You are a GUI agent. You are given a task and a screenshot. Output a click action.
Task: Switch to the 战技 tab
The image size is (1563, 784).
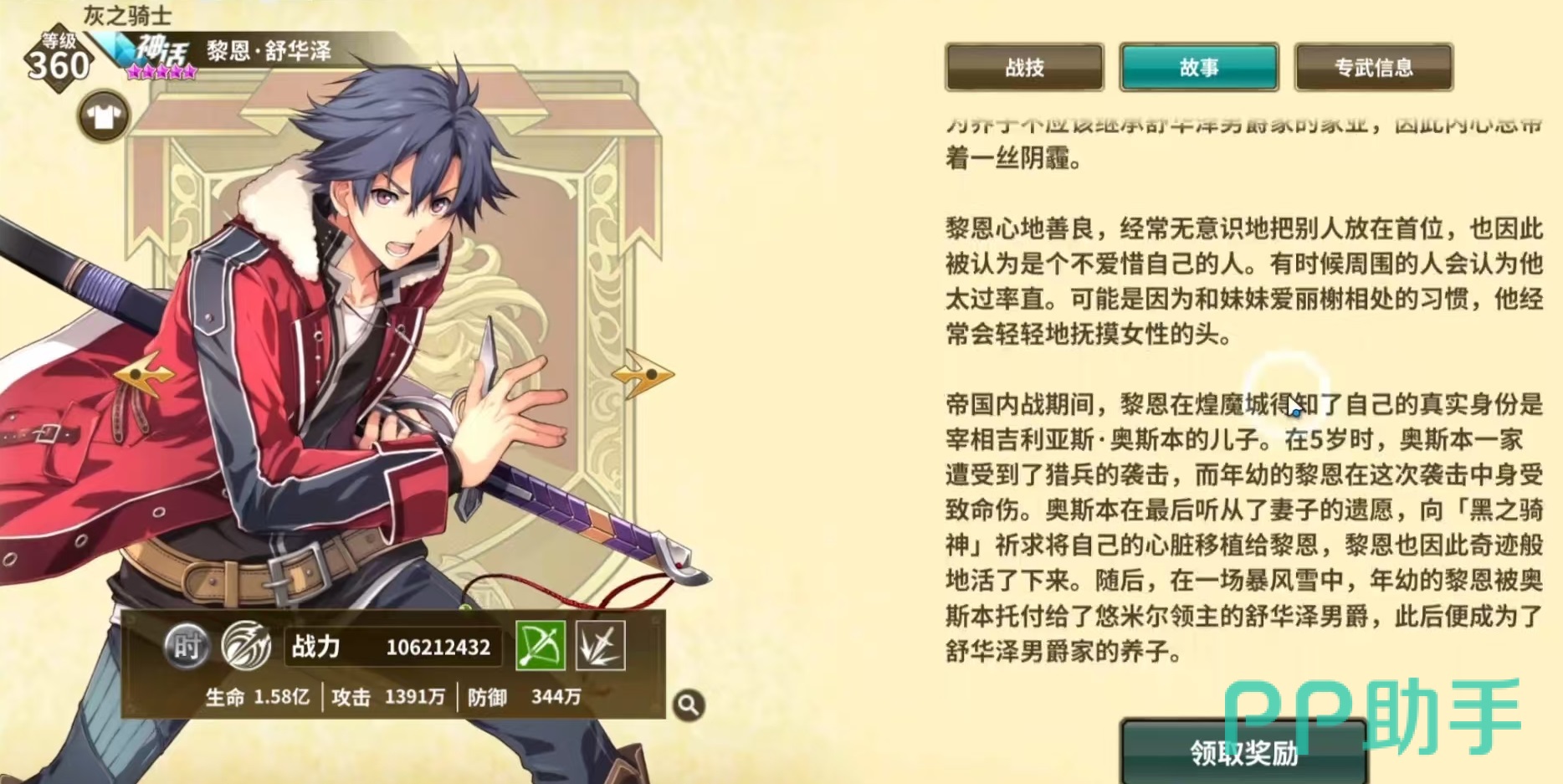pos(1024,67)
